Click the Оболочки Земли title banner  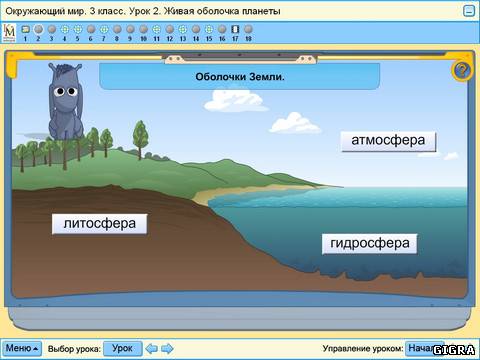click(239, 77)
